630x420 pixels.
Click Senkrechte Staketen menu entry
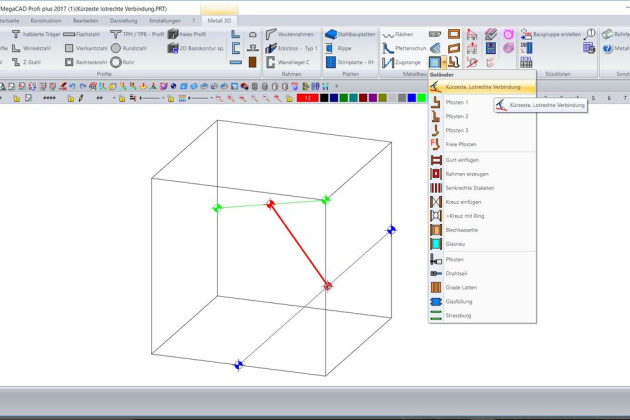coord(468,188)
